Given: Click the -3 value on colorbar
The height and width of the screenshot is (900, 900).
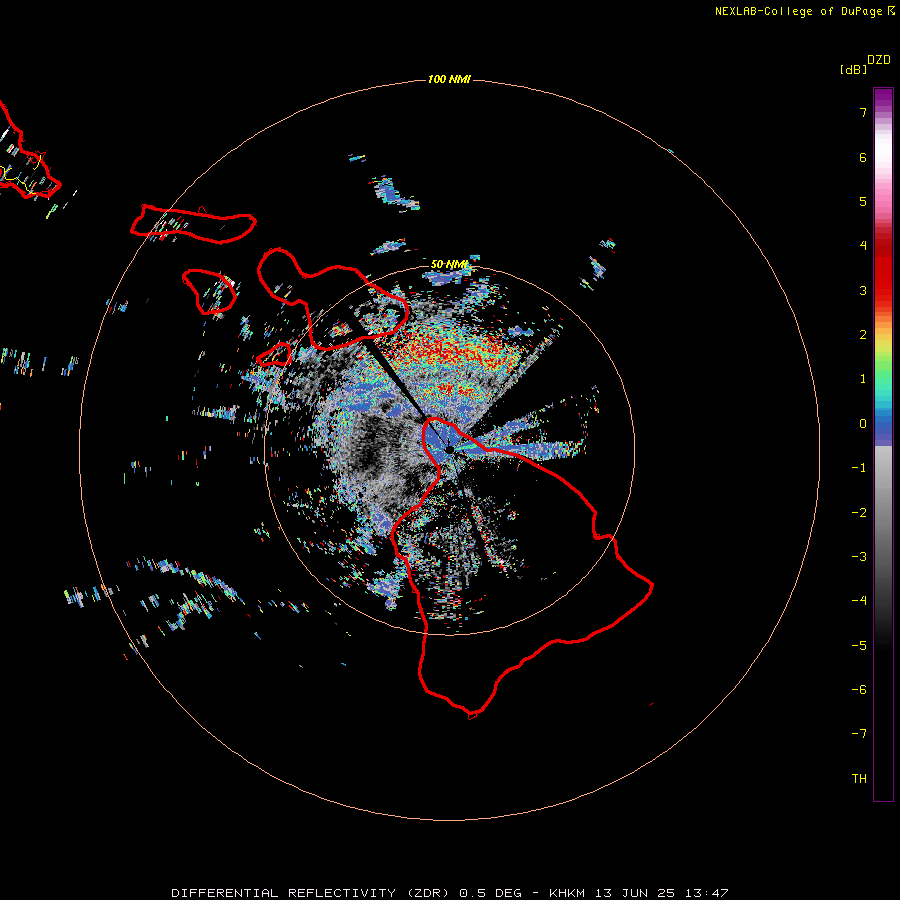Looking at the screenshot, I should click(859, 557).
